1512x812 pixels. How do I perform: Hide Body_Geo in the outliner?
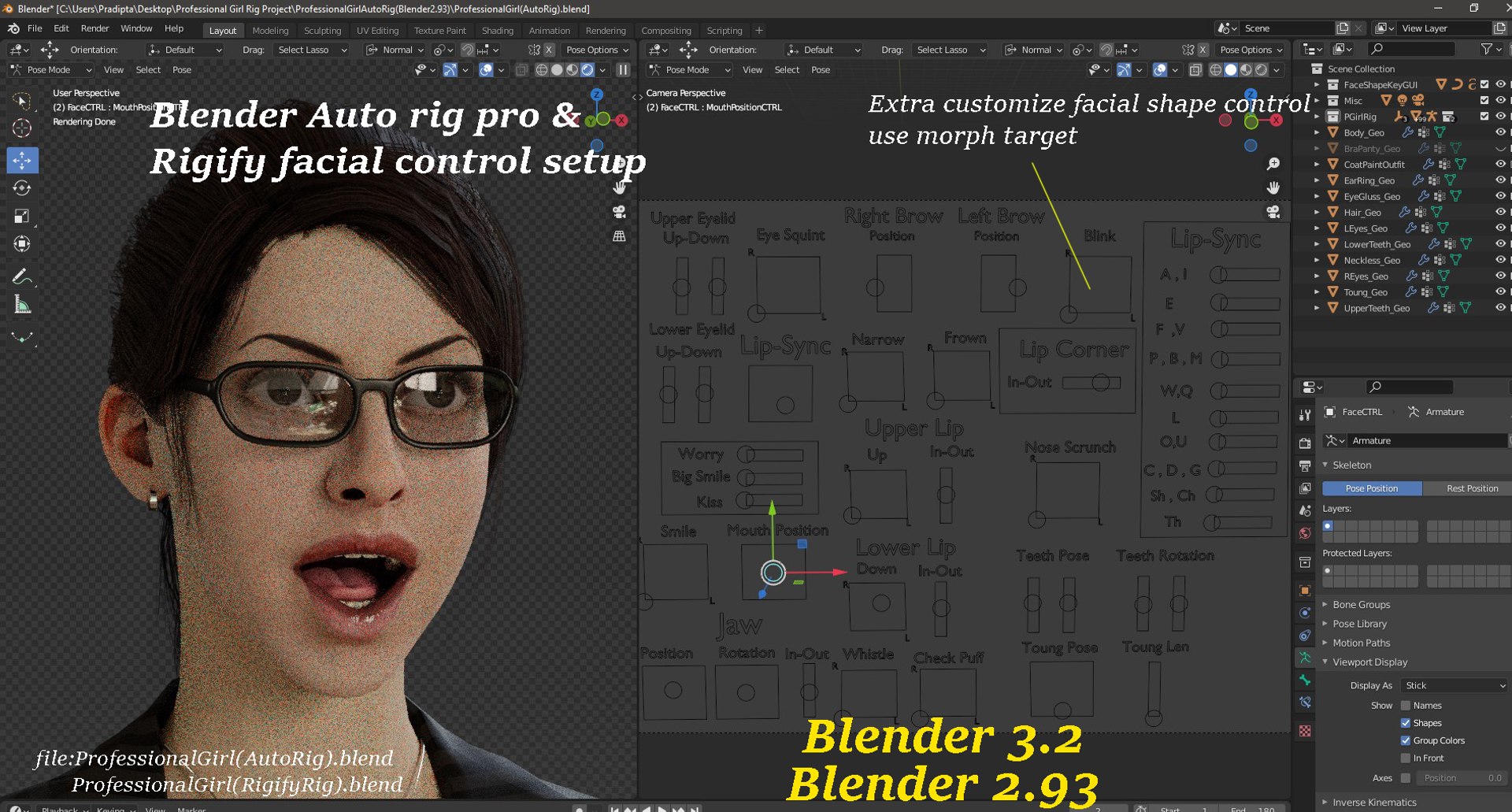(1500, 132)
